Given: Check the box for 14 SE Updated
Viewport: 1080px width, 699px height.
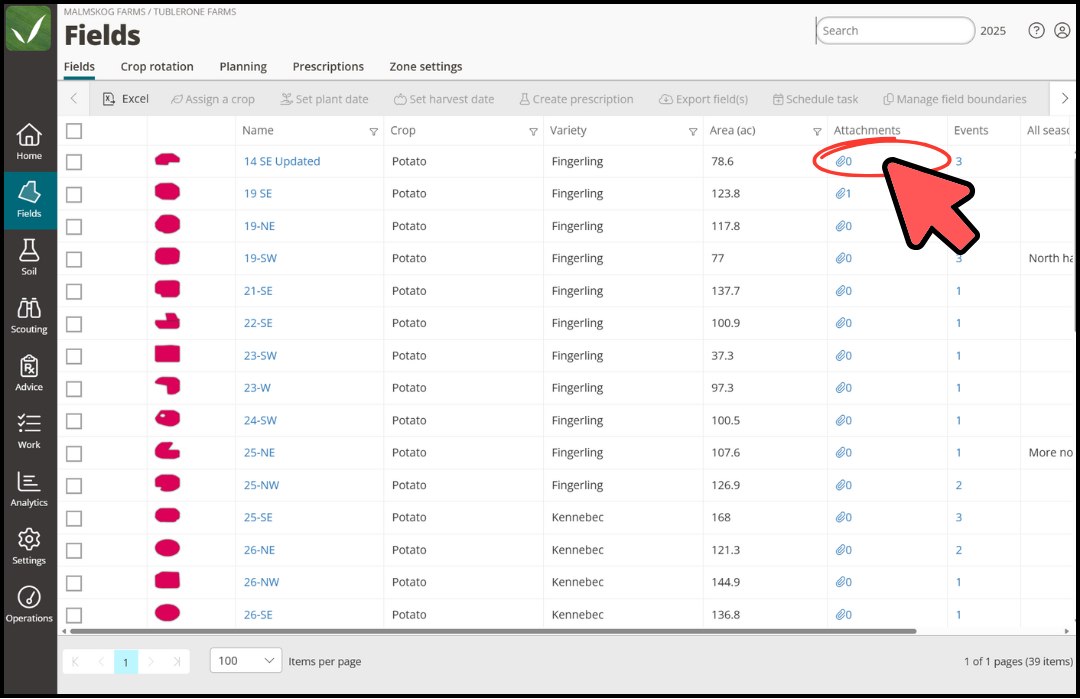Looking at the screenshot, I should (74, 162).
